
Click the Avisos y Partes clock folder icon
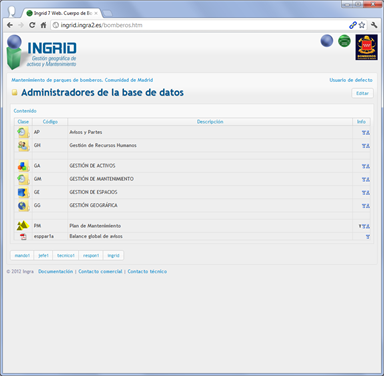[x=23, y=132]
